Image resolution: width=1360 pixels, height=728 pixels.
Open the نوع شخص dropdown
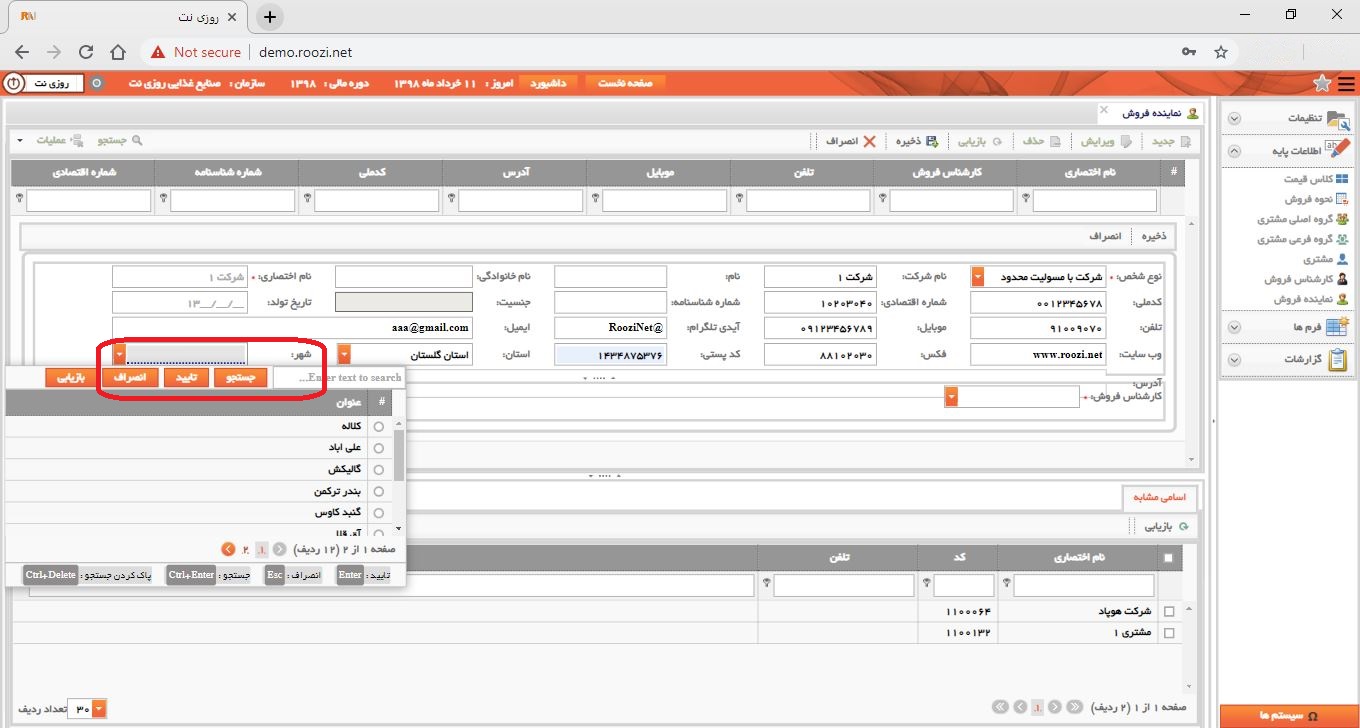pyautogui.click(x=977, y=276)
